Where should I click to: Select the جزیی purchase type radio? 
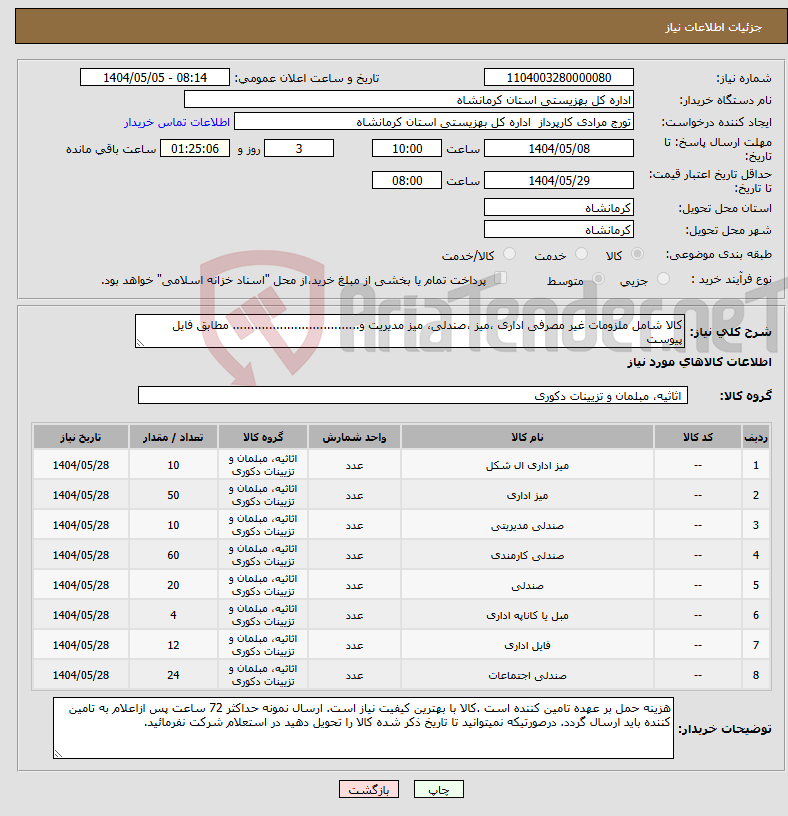[663, 279]
